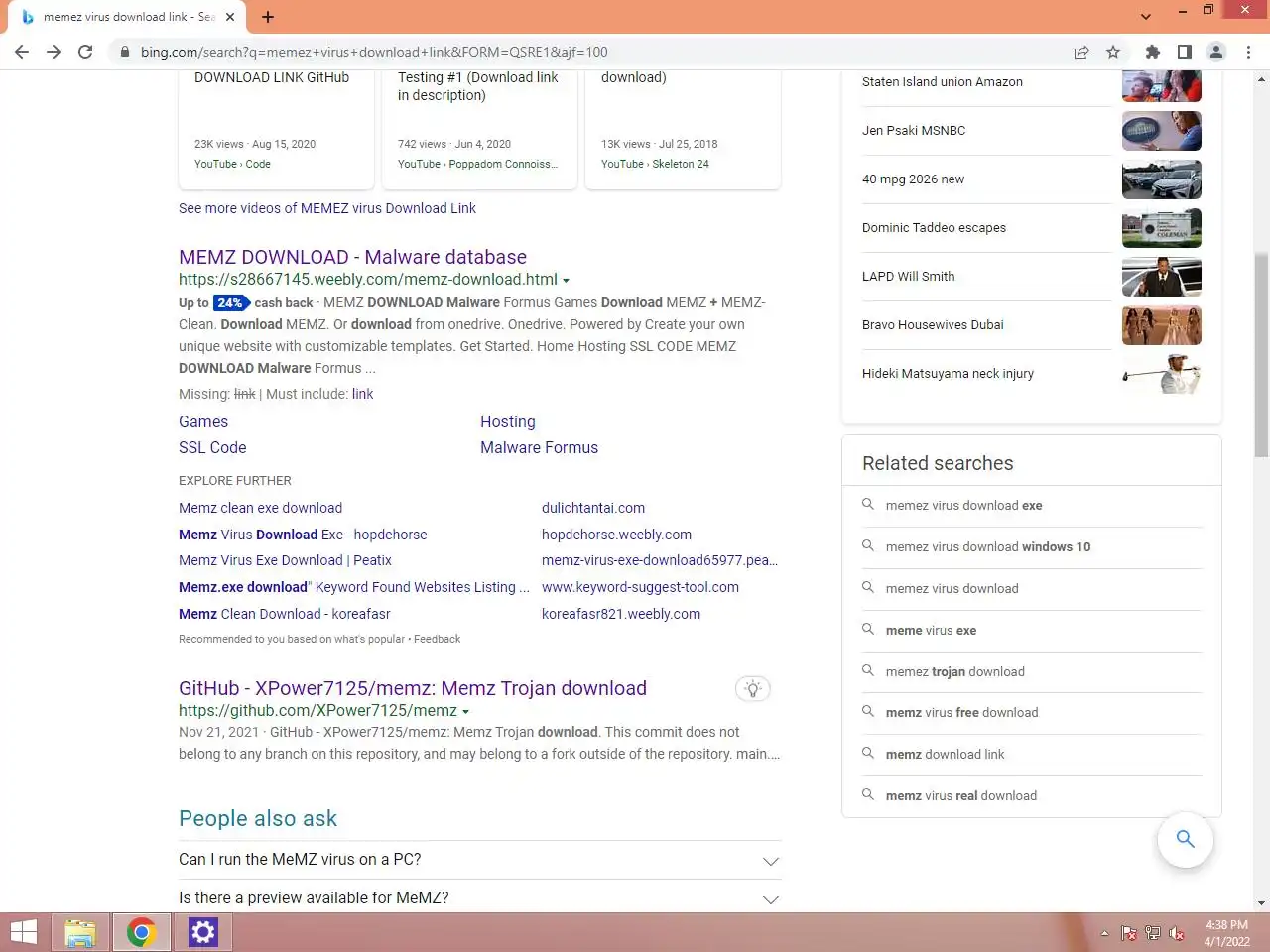Bookmark this page with star icon
The image size is (1270, 952).
coord(1113,52)
